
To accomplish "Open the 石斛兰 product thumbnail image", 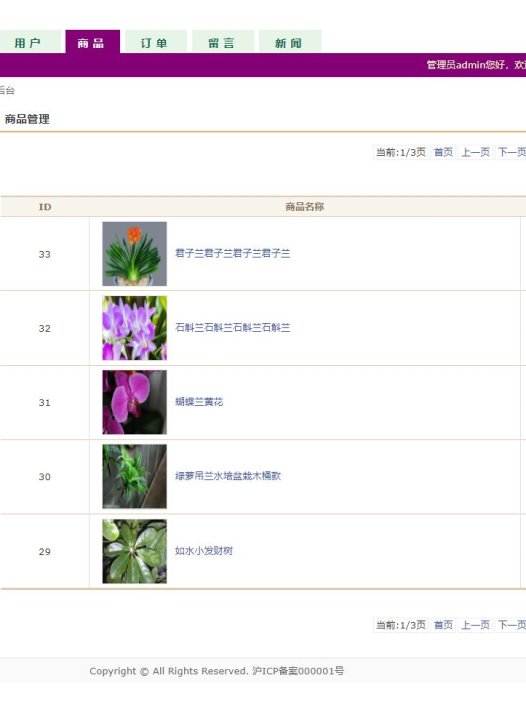I will click(x=134, y=328).
